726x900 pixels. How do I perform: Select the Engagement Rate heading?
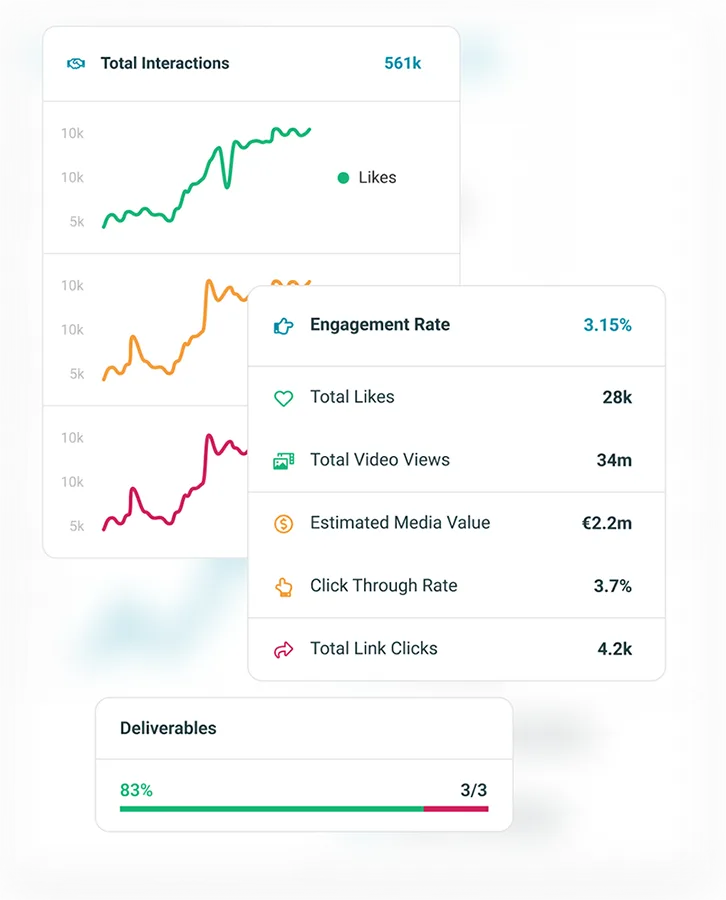coord(380,325)
